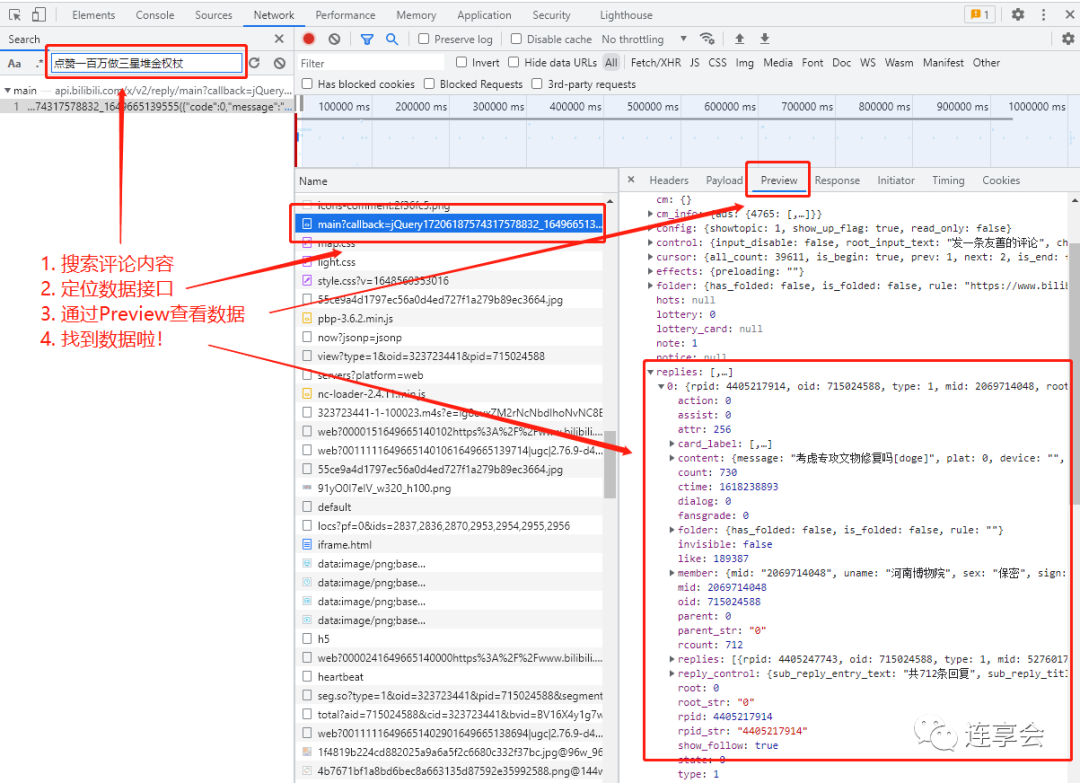
Task: Collapse the reply item 0 node
Action: coord(661,386)
